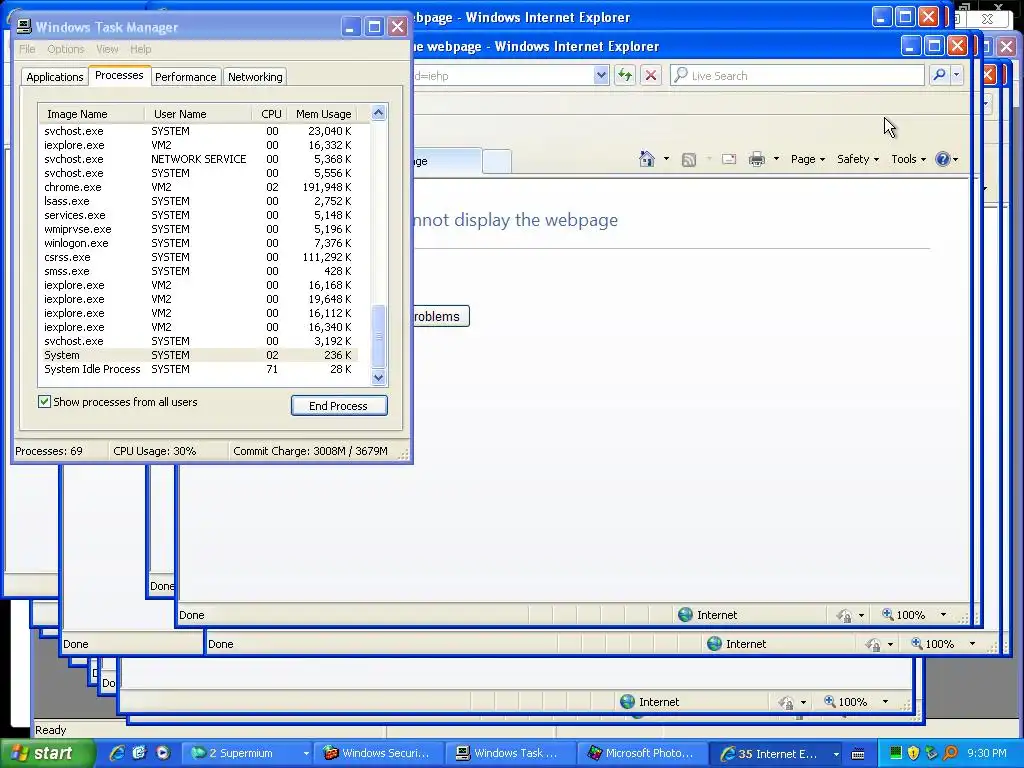This screenshot has height=768, width=1024.
Task: Click the End Process button
Action: point(339,406)
